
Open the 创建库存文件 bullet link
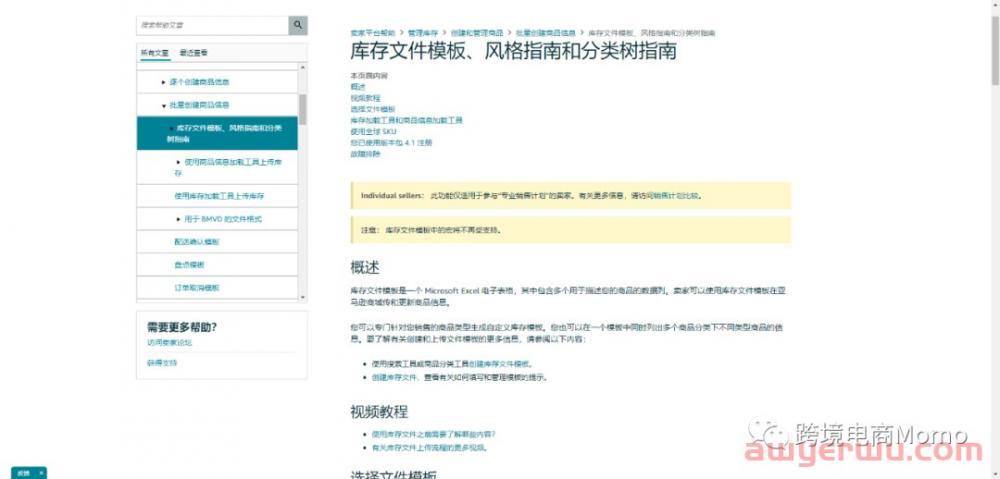click(x=394, y=378)
